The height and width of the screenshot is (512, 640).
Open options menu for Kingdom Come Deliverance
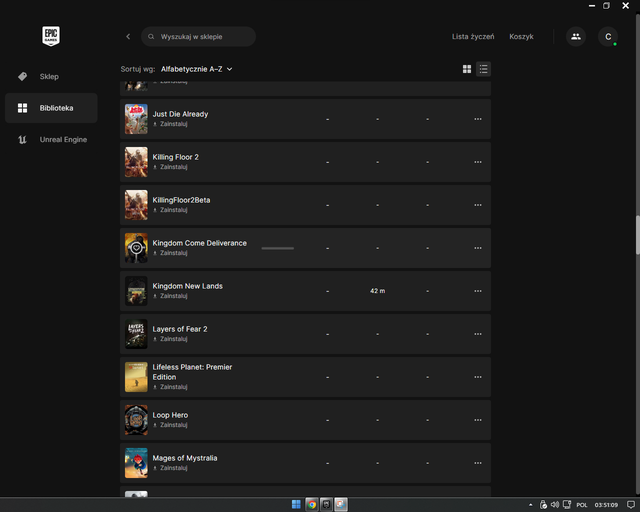478,248
